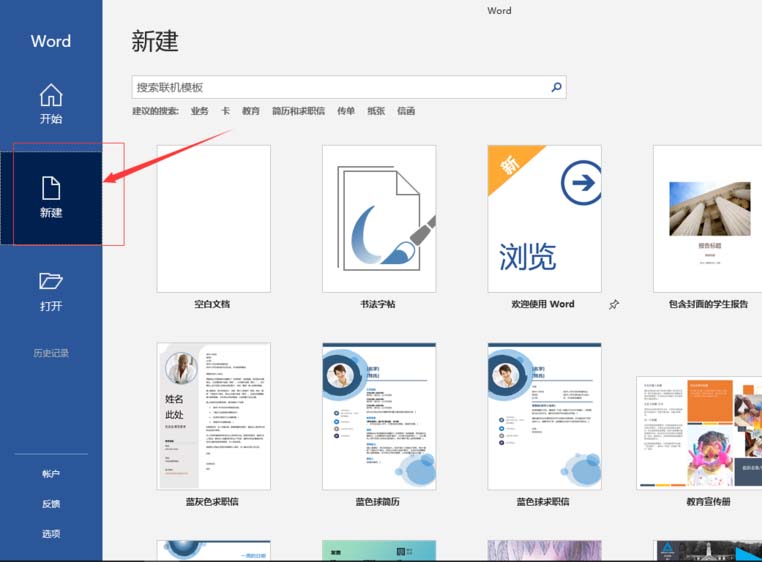Open the 欢迎使用 Word tour template
Viewport: 762px width, 562px height.
click(x=544, y=219)
